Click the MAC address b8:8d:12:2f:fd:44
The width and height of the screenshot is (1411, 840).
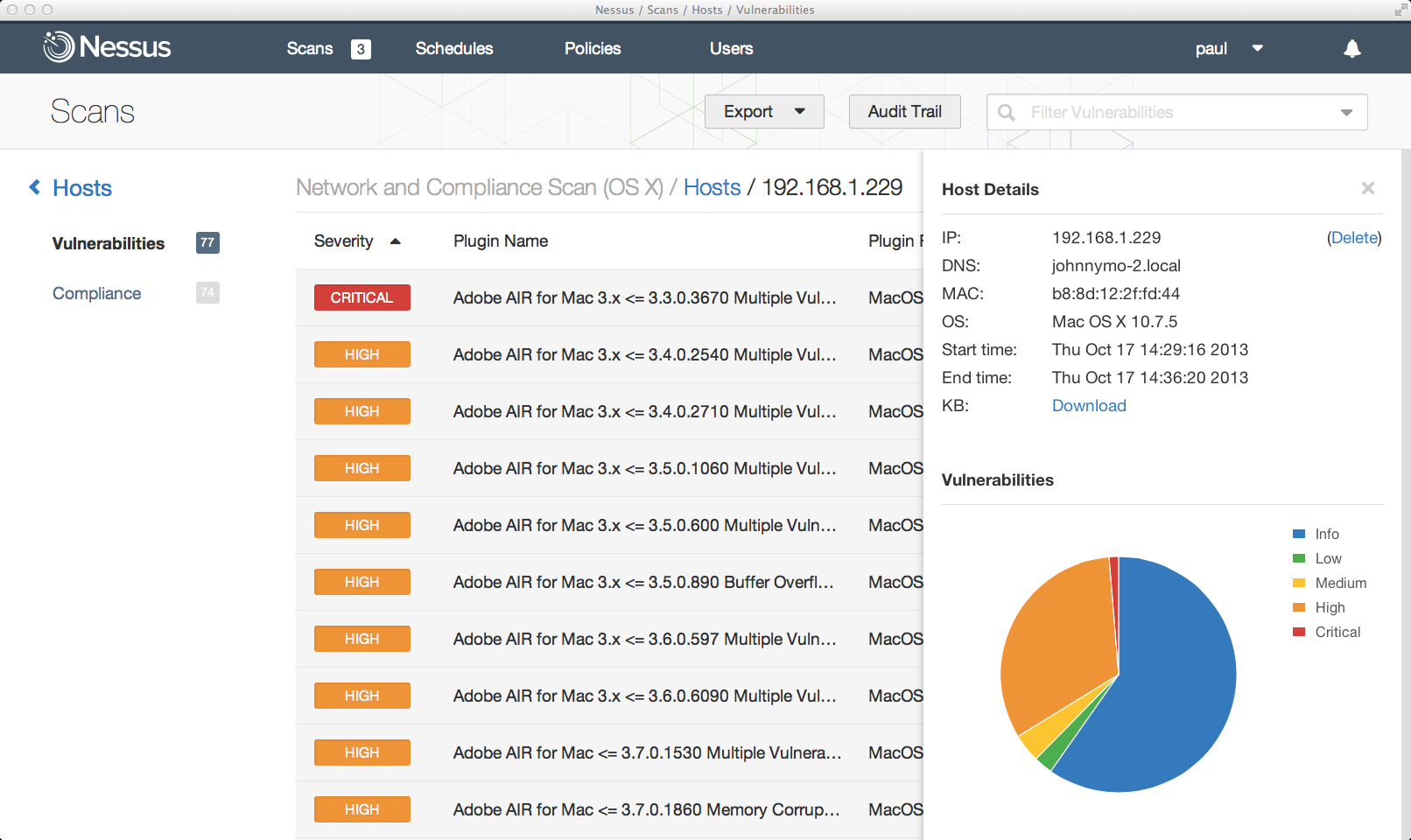[x=1116, y=294]
